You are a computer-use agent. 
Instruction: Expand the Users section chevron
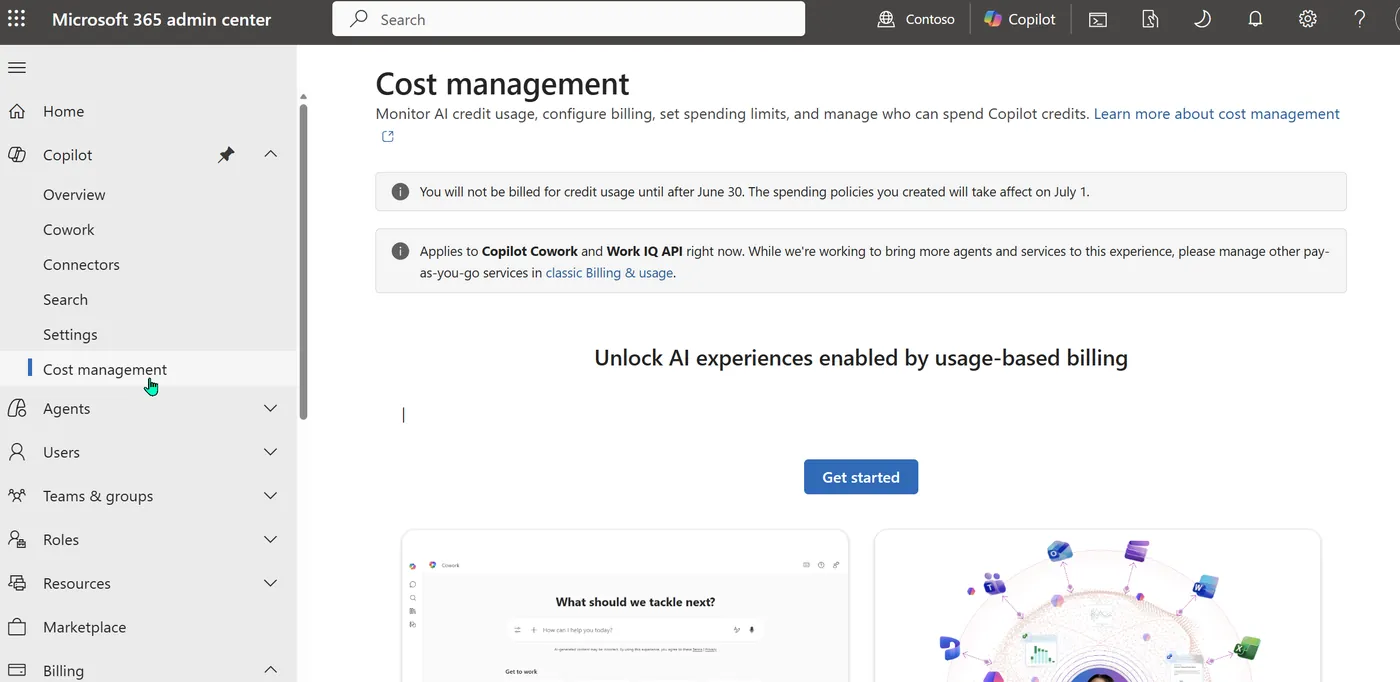[270, 452]
